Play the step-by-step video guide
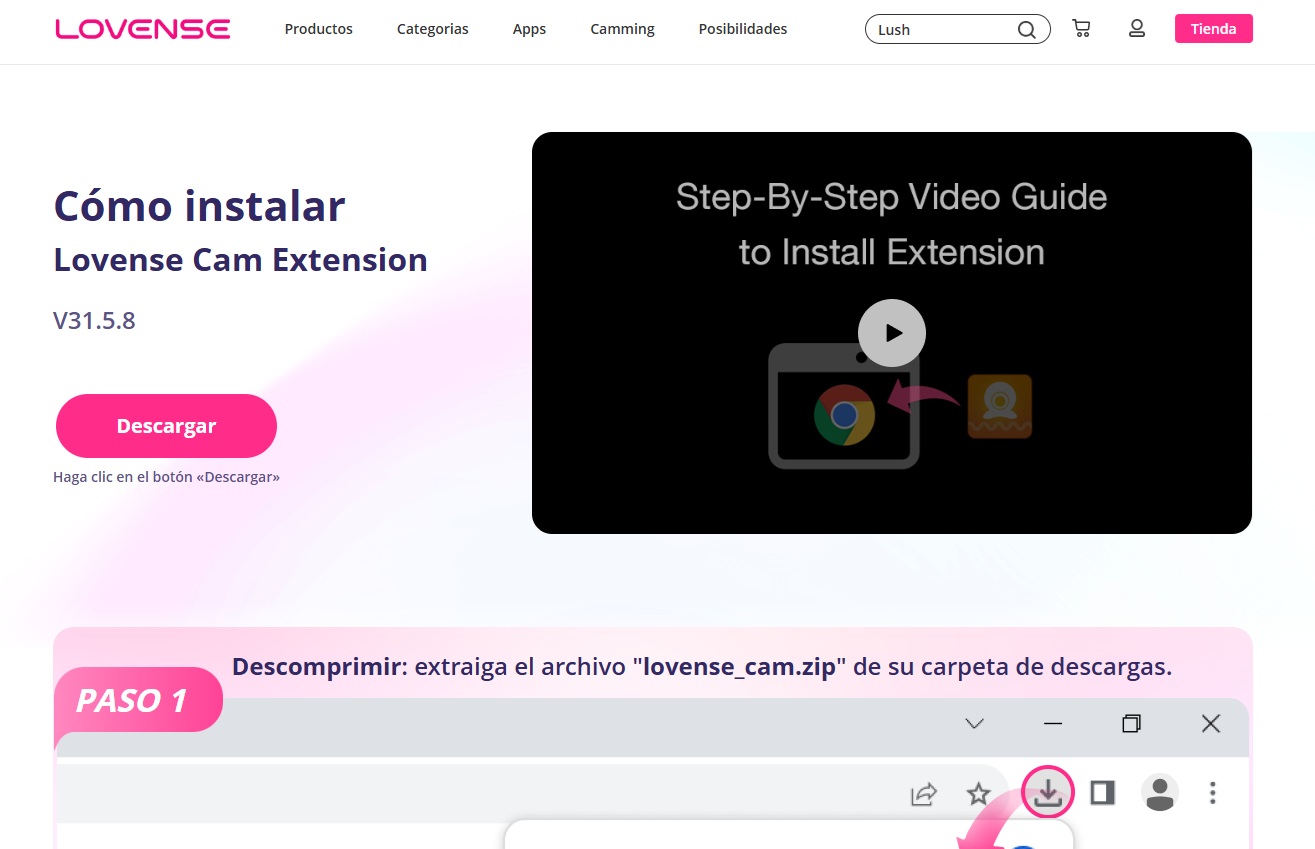1315x849 pixels. coord(892,333)
